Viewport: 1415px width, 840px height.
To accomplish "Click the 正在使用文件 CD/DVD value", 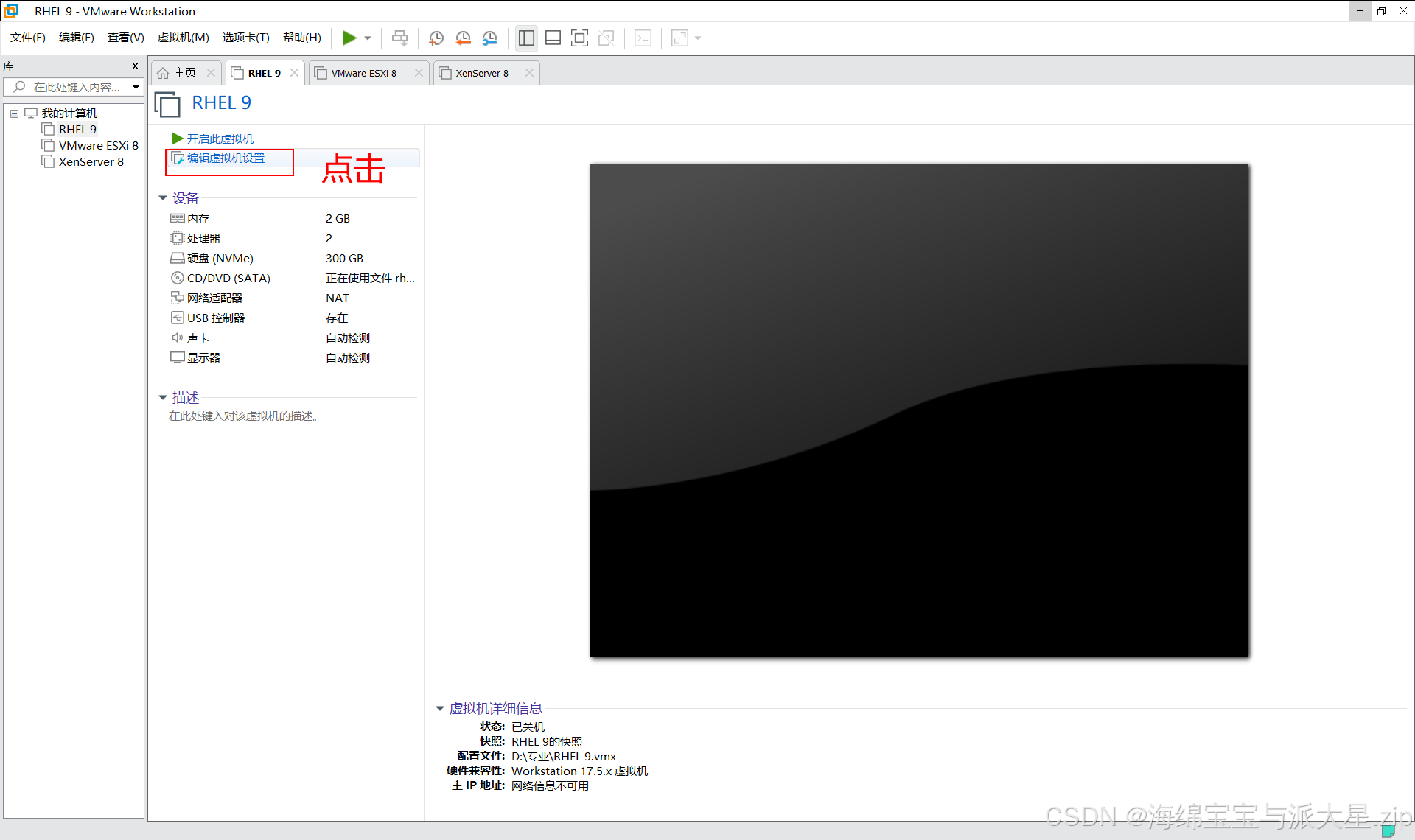I will 371,278.
